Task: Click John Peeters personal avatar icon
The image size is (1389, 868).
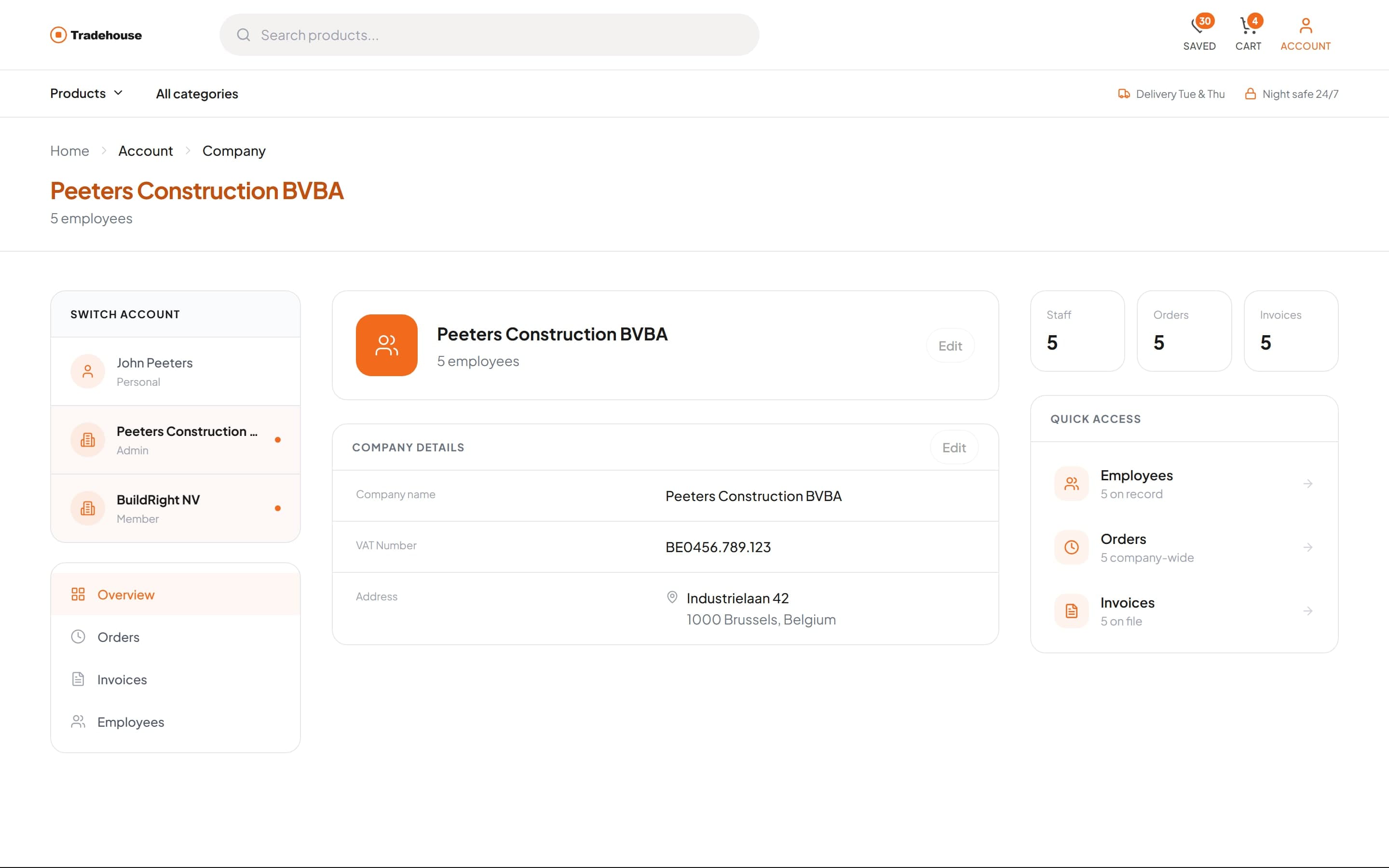Action: pyautogui.click(x=88, y=371)
